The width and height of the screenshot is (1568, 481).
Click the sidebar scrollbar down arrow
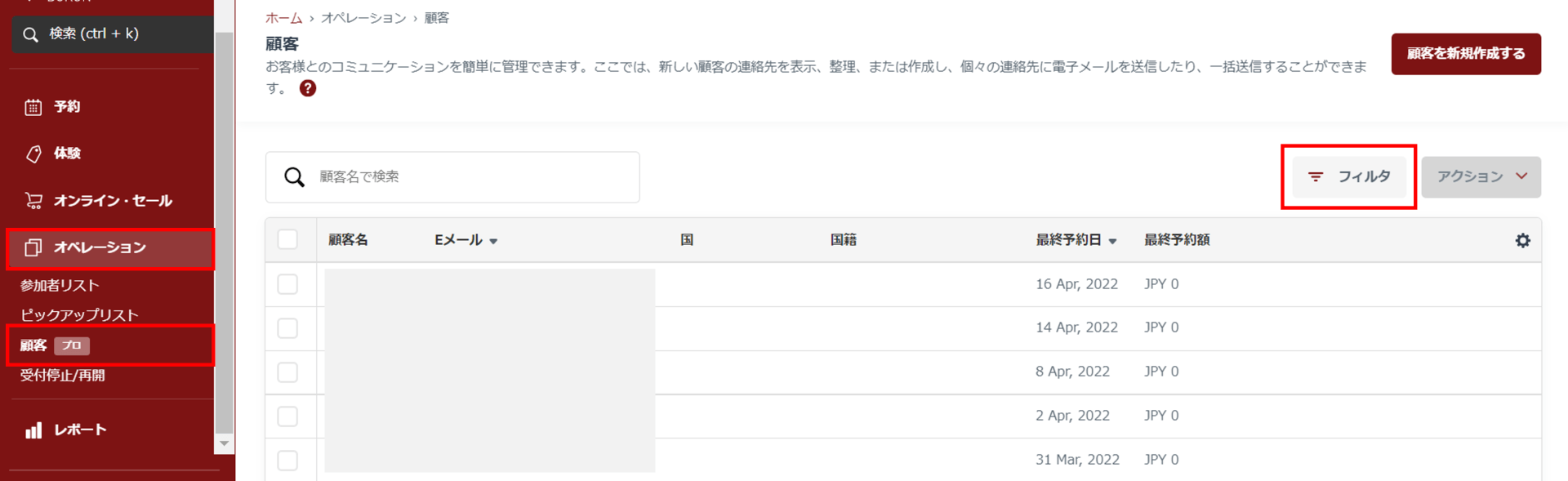[x=224, y=443]
